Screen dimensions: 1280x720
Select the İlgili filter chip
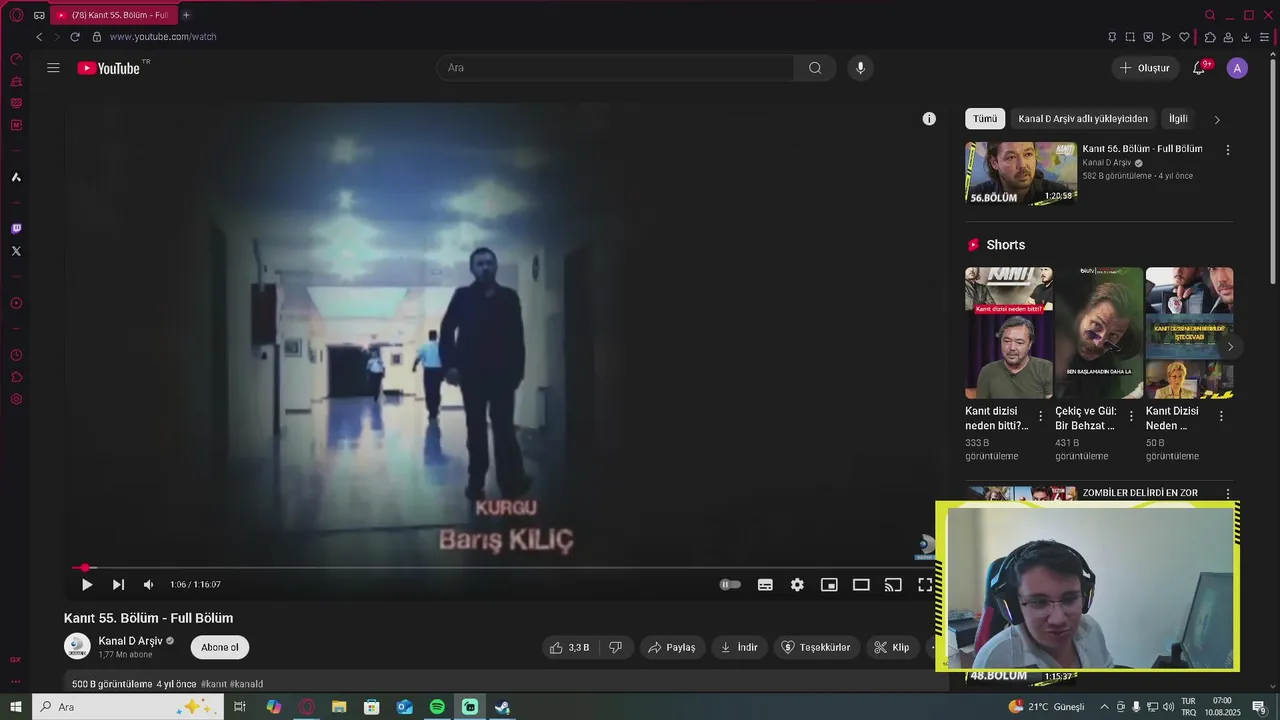click(x=1178, y=118)
